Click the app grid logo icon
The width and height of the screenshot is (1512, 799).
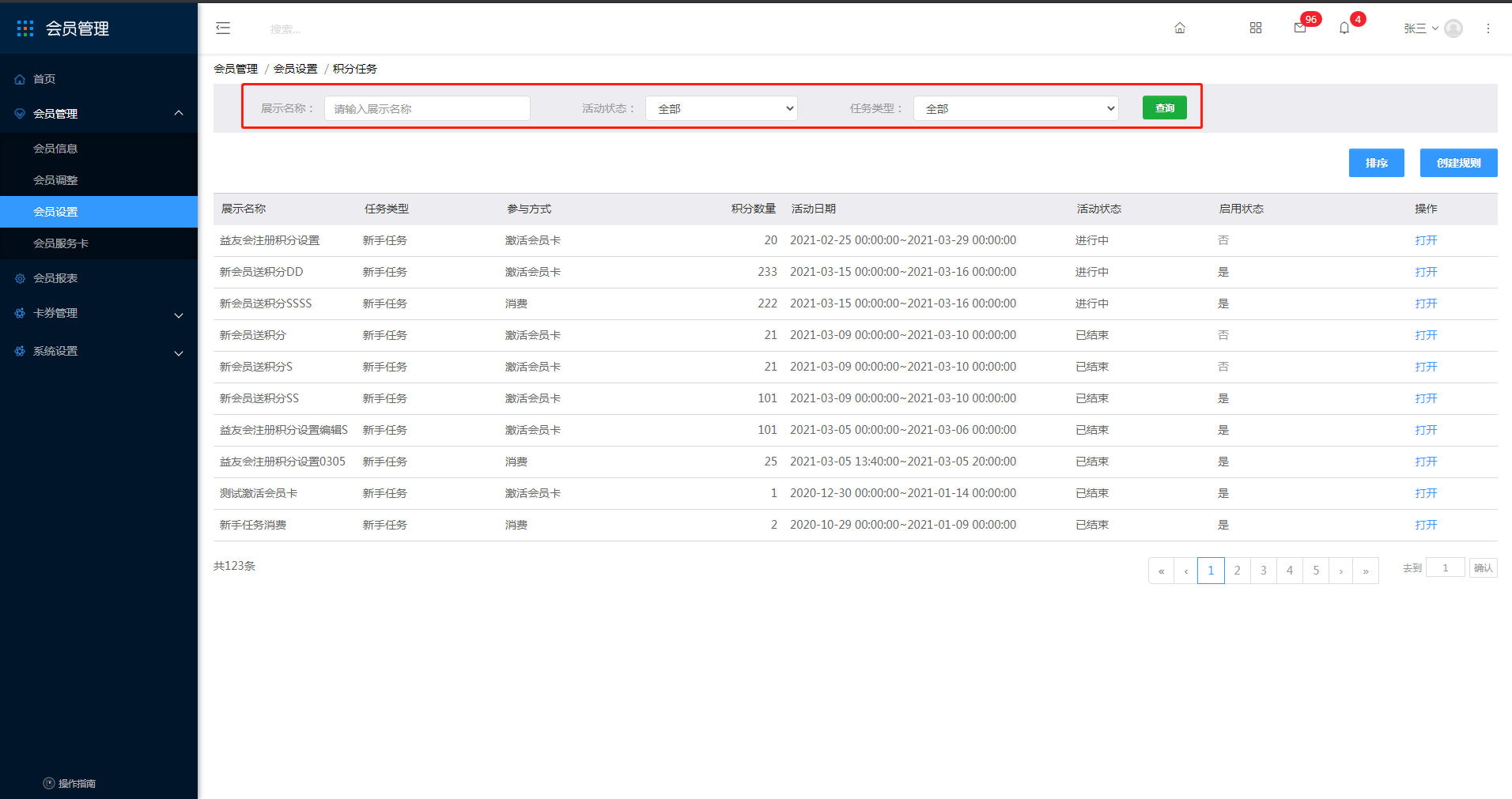pos(25,28)
